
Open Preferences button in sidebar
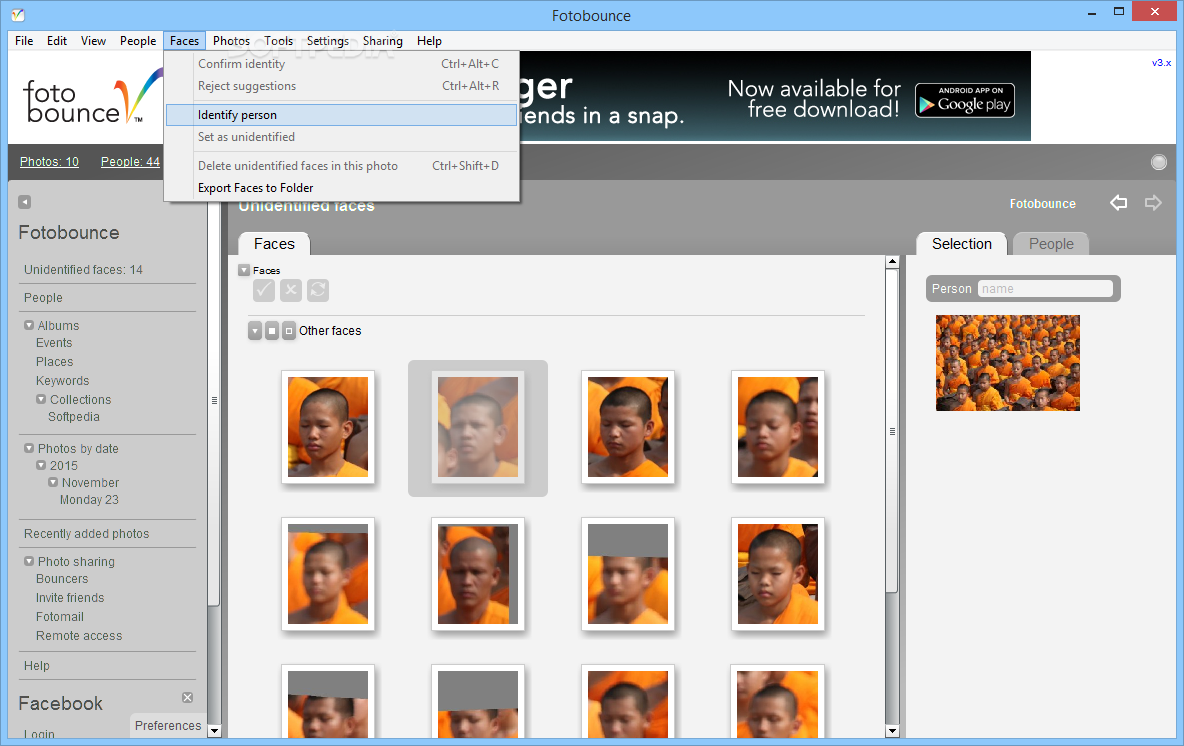(x=168, y=726)
